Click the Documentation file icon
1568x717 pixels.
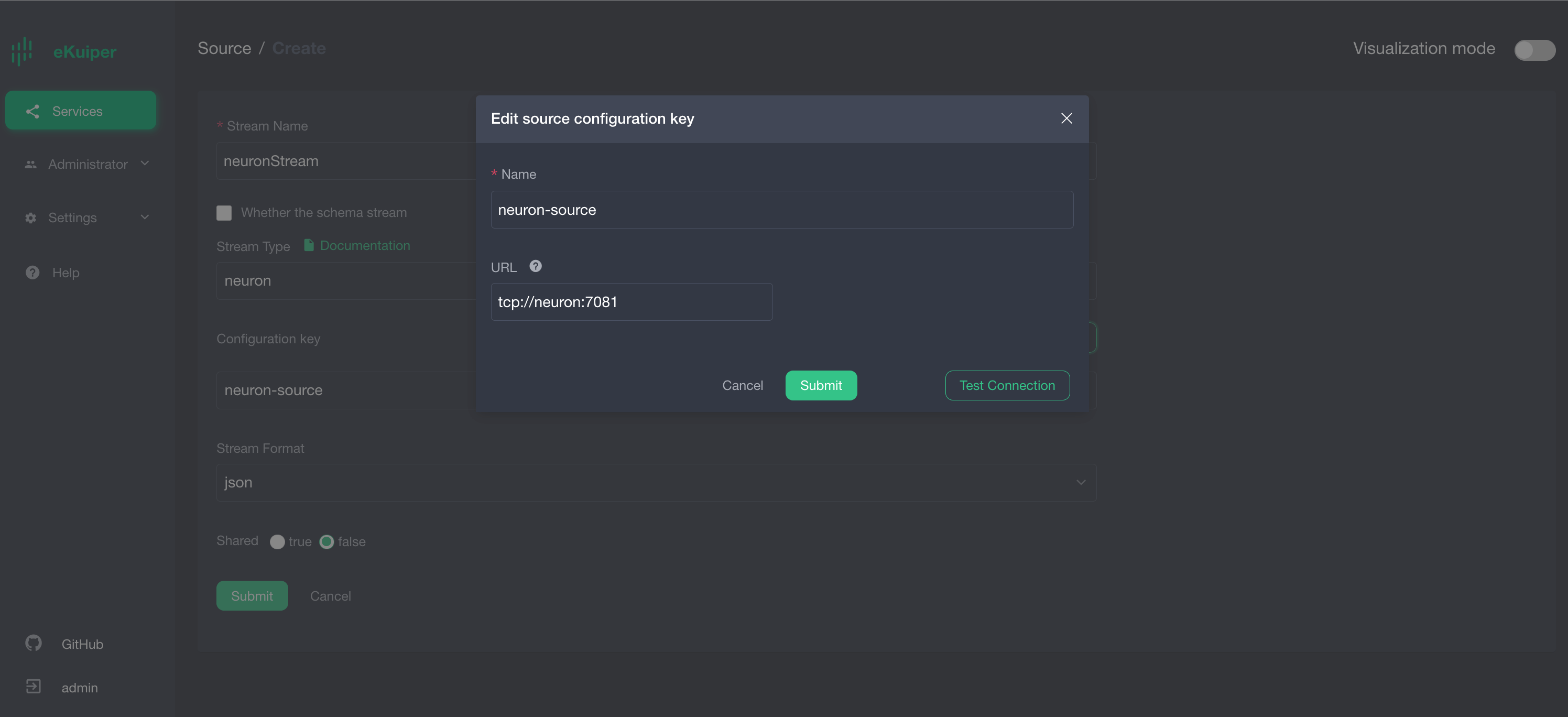[309, 245]
